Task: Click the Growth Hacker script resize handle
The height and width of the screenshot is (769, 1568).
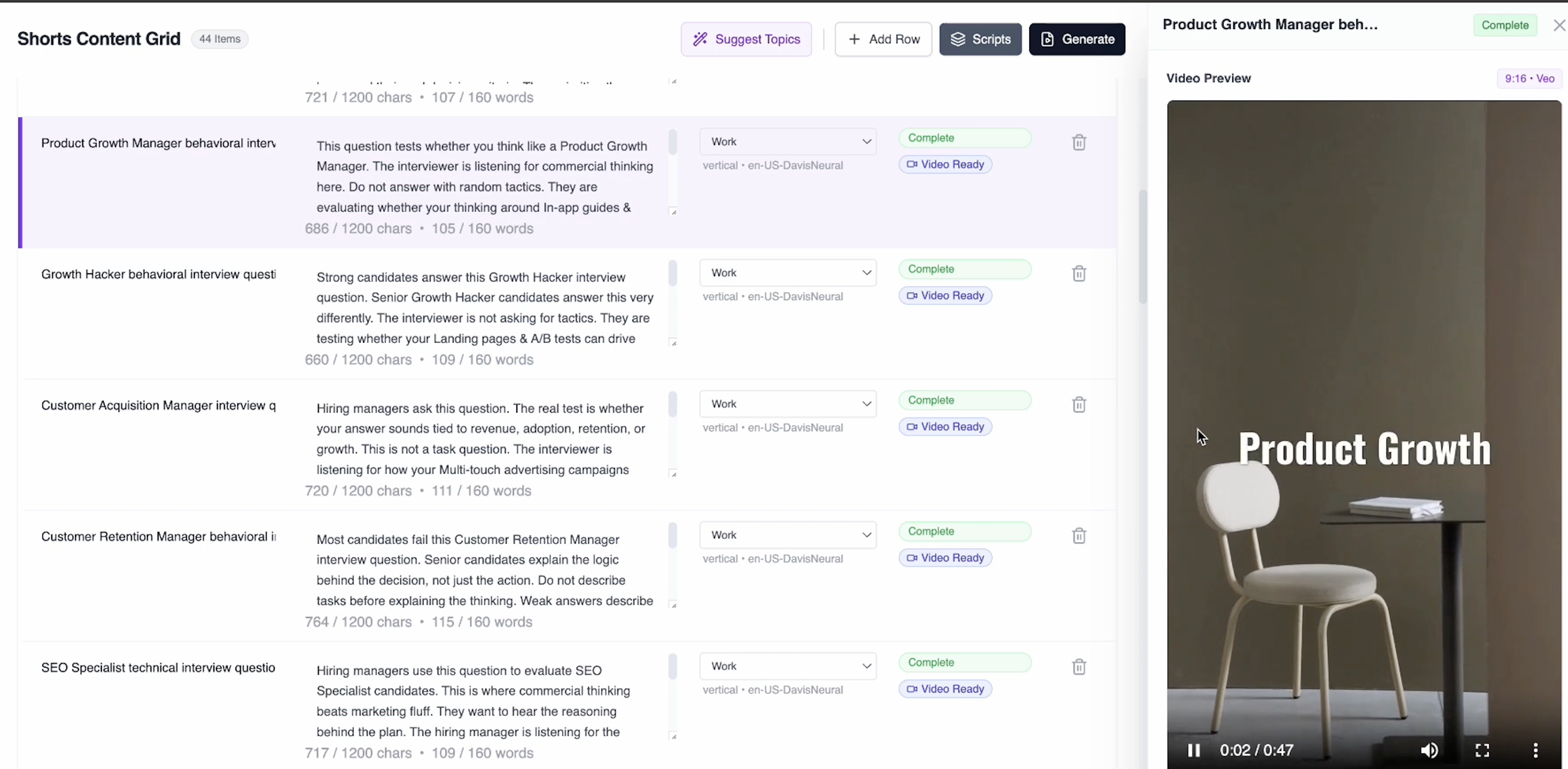Action: coord(673,343)
